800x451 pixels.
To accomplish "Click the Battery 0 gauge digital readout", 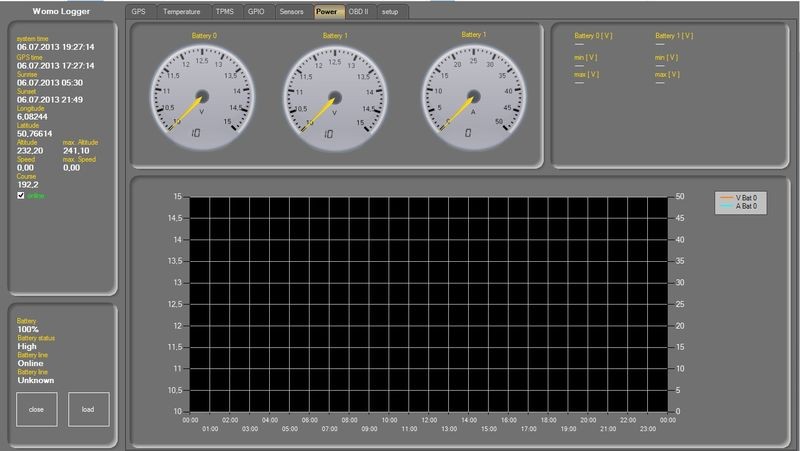I will (194, 132).
